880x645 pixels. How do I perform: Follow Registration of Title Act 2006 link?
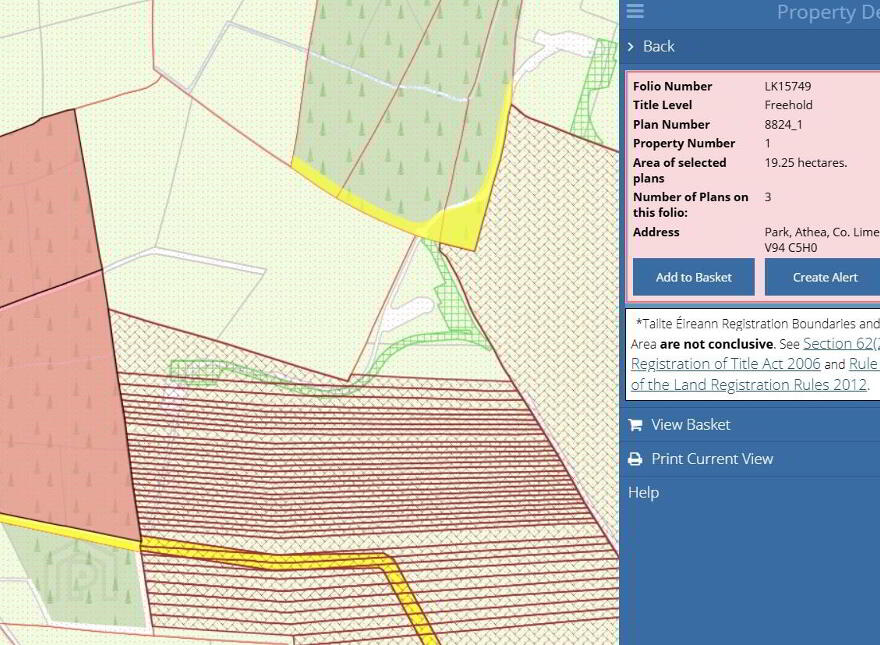726,364
